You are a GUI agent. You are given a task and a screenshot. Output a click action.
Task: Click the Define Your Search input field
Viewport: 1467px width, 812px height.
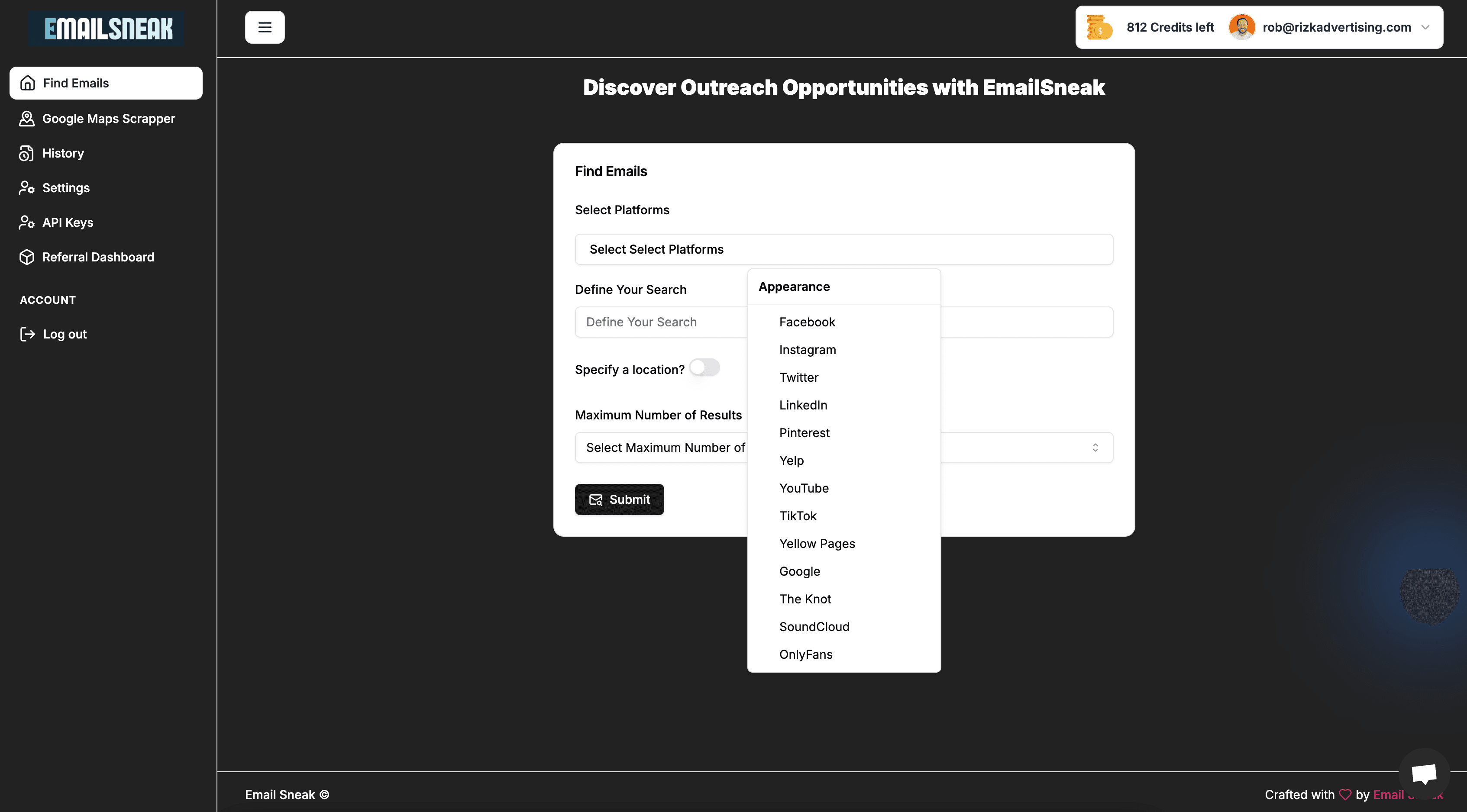(661, 322)
